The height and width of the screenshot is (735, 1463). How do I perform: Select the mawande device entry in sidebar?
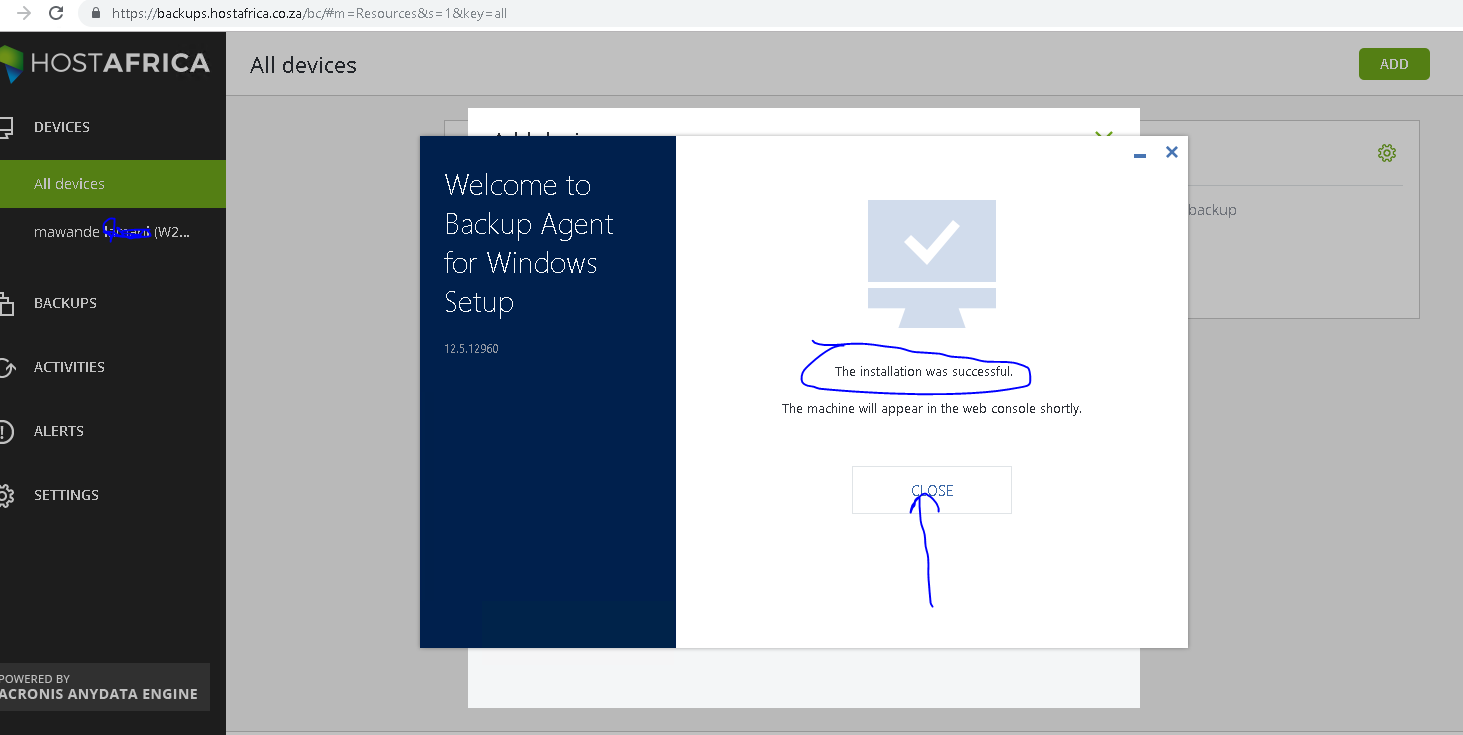tap(113, 232)
